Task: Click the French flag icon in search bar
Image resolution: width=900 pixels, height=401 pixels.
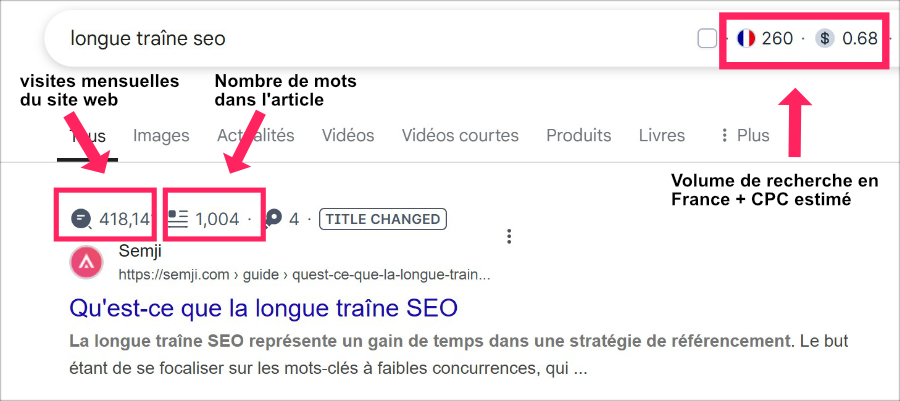Action: click(746, 38)
